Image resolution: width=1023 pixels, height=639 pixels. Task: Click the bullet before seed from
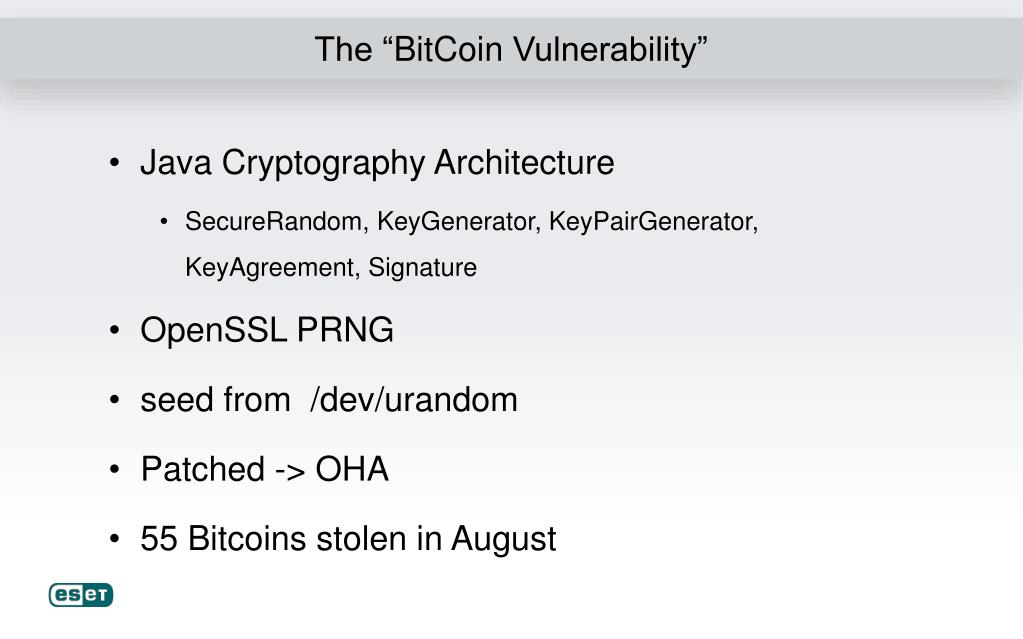click(115, 399)
